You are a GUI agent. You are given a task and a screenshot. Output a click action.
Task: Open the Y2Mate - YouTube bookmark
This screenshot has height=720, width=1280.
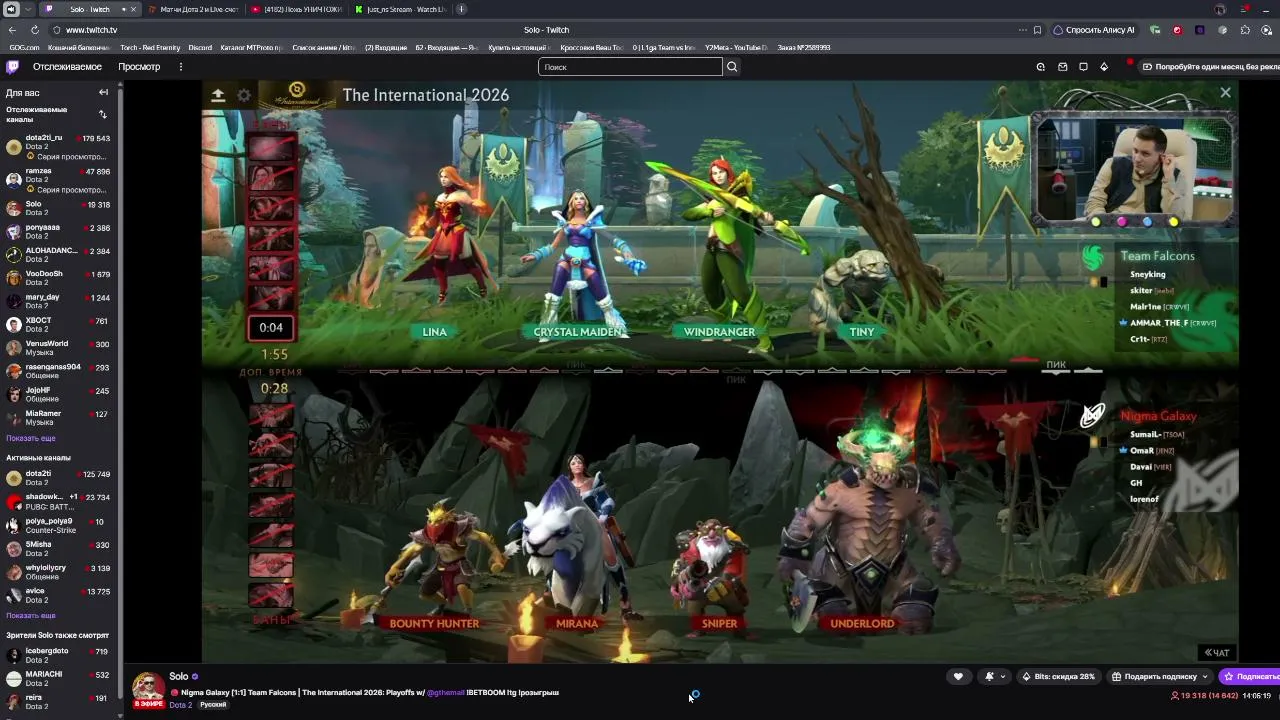click(x=737, y=48)
